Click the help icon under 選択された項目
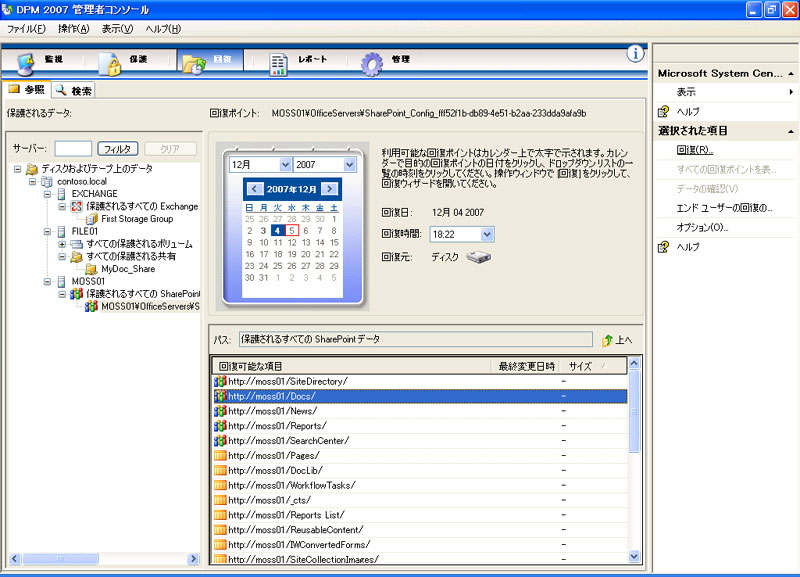The width and height of the screenshot is (800, 577). click(x=663, y=247)
